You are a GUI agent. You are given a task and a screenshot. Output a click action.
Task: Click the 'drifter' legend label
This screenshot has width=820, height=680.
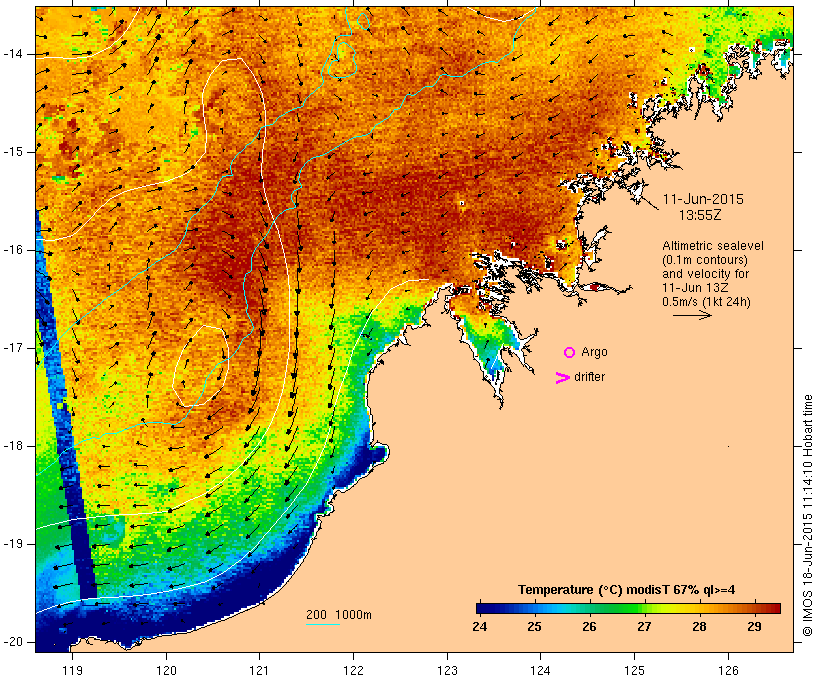tap(589, 377)
